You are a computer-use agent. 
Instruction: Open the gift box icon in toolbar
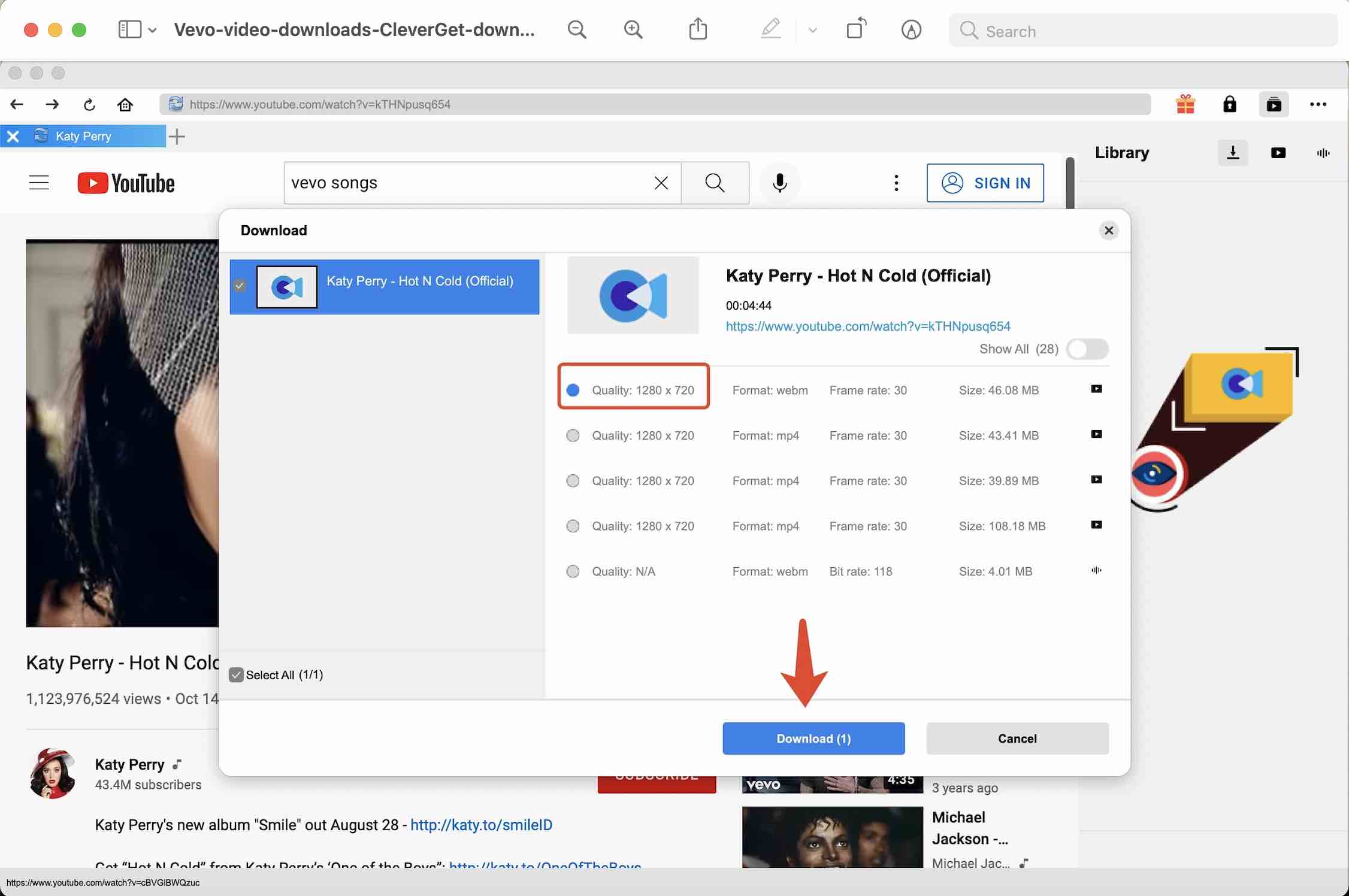(1185, 105)
